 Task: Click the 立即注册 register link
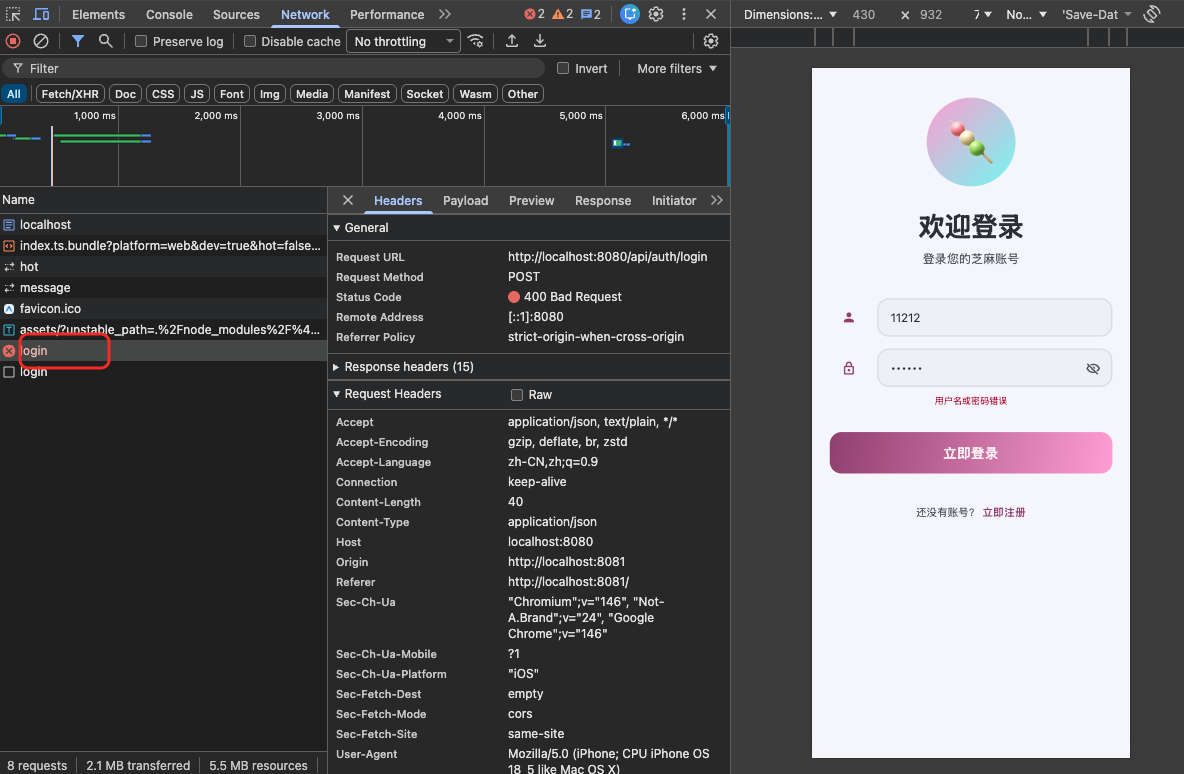(x=1004, y=512)
